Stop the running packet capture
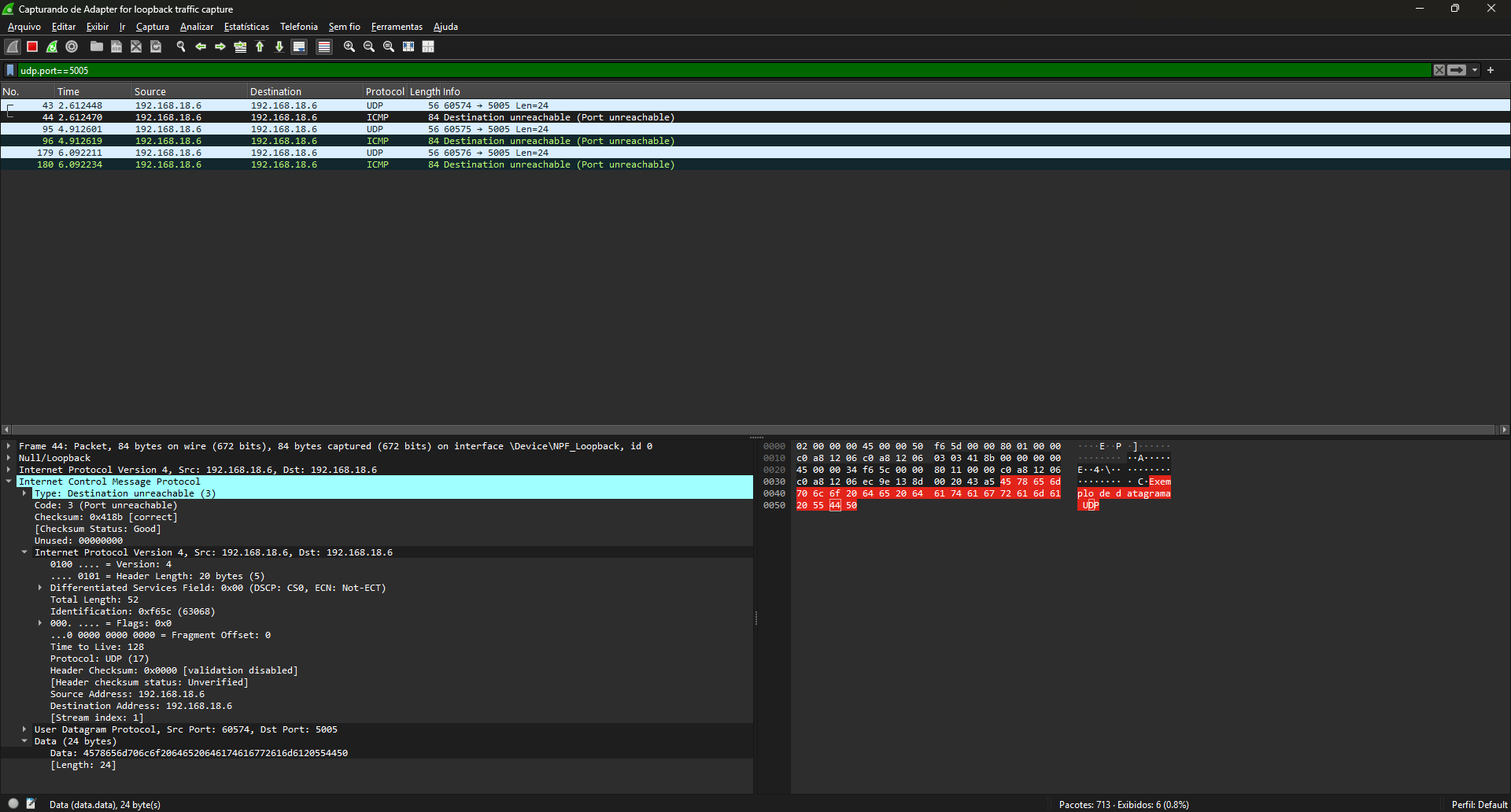Screen dimensions: 1511x812 point(32,47)
